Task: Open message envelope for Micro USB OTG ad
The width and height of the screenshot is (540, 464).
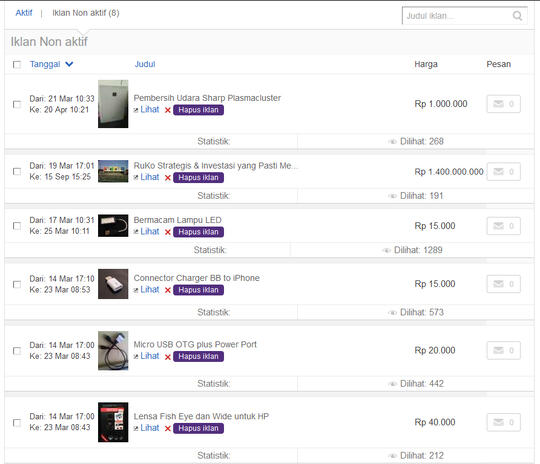Action: coord(503,350)
